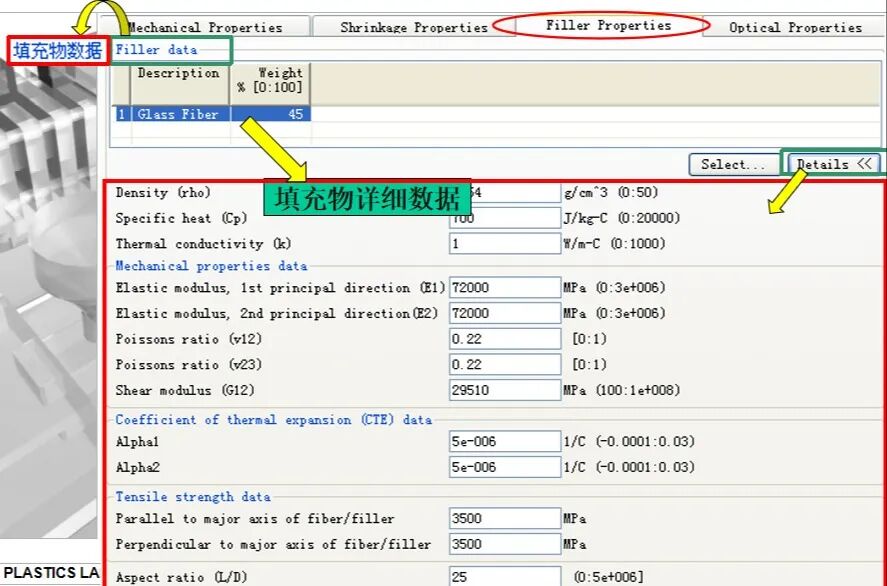Collapse the filler details with Details <<
This screenshot has height=586, width=887.
click(834, 164)
